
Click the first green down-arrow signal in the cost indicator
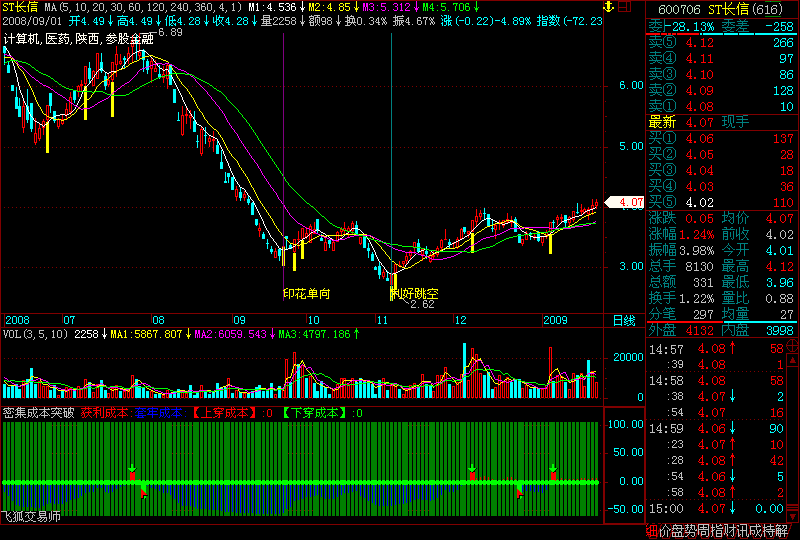(x=132, y=469)
